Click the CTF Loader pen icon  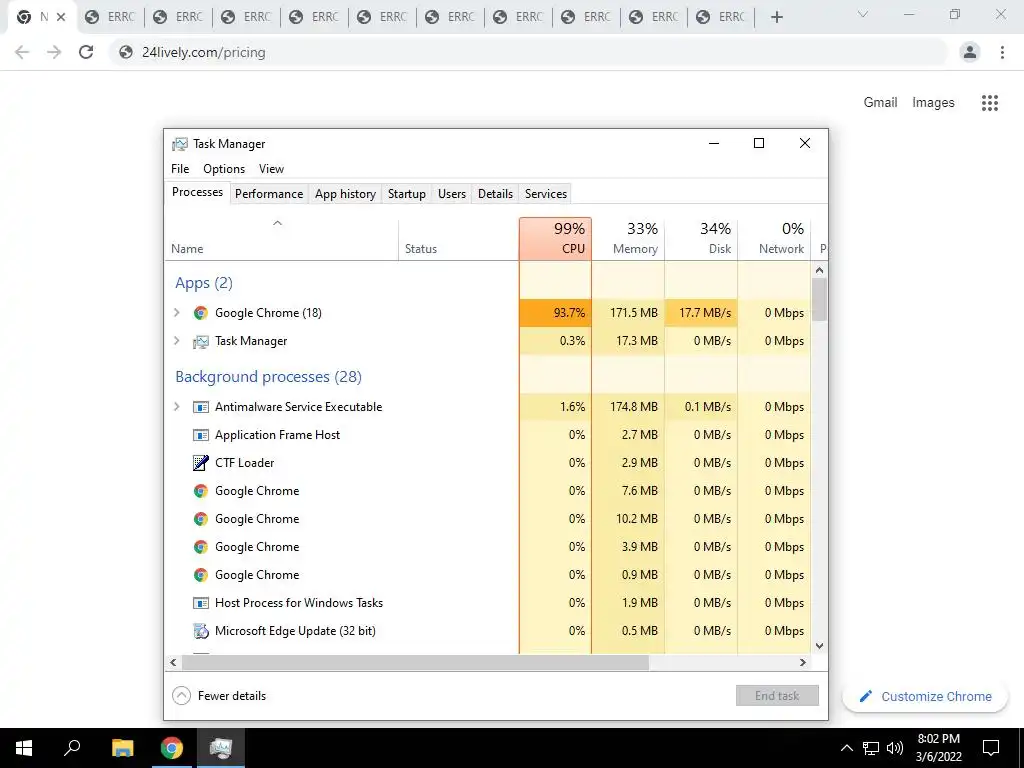200,463
